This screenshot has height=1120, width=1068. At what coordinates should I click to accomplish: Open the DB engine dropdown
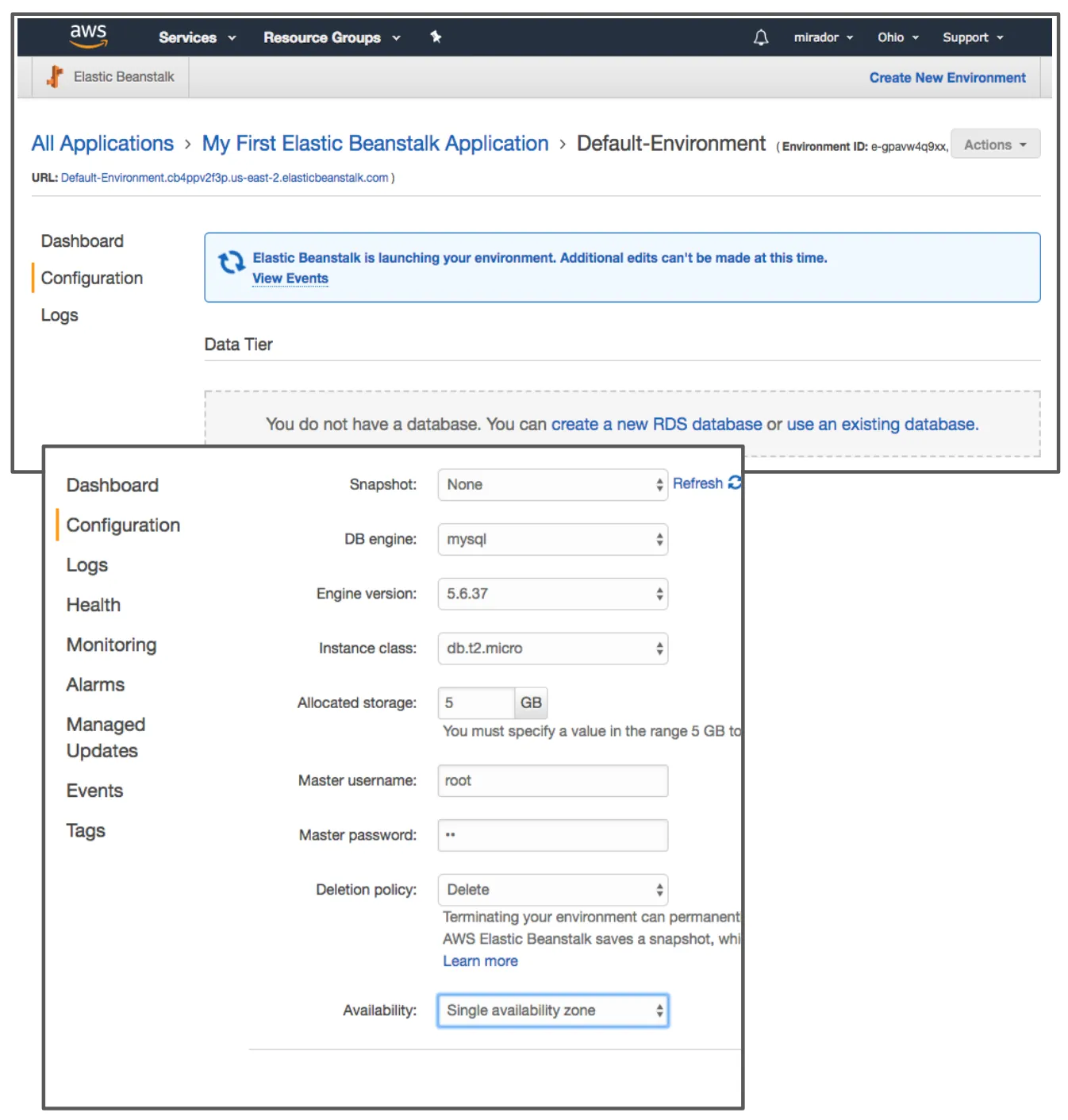click(x=552, y=539)
